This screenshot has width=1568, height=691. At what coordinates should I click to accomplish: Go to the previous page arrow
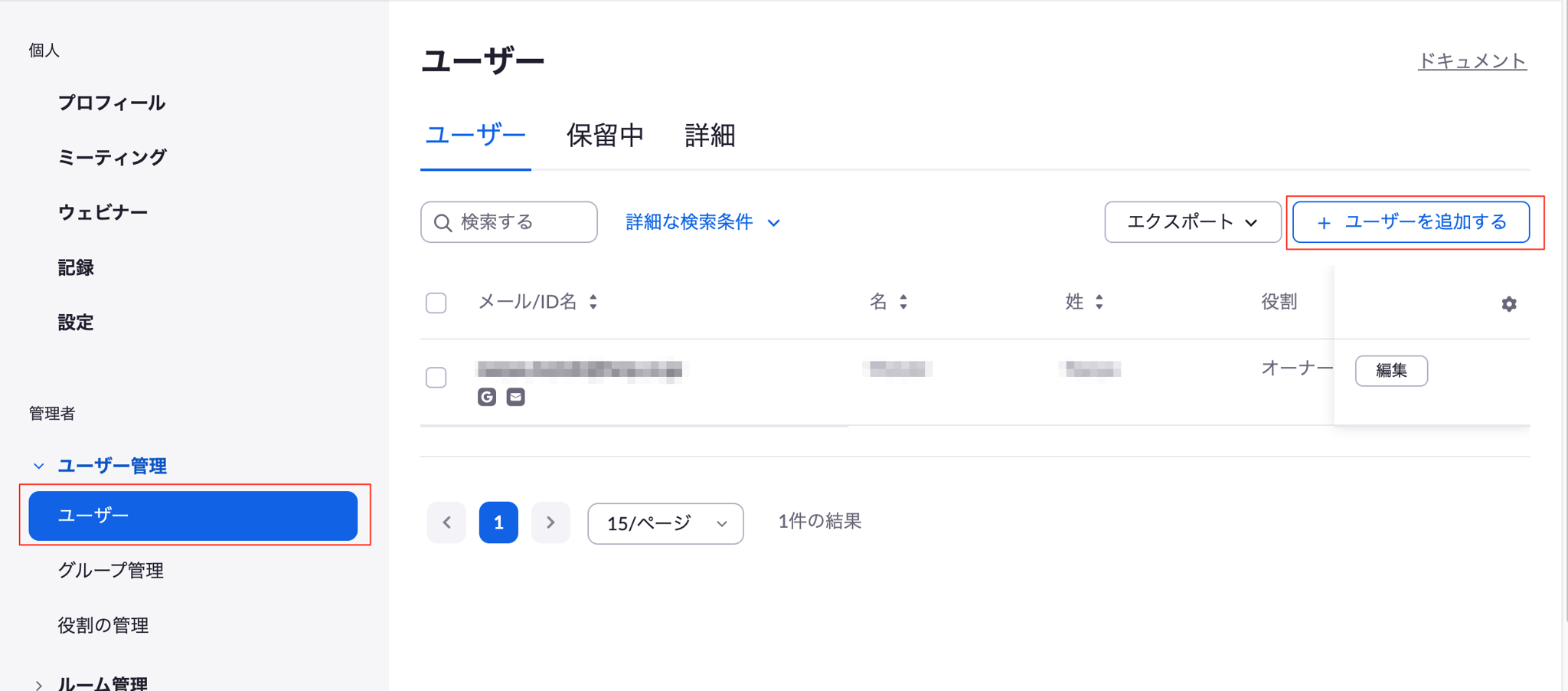click(447, 522)
